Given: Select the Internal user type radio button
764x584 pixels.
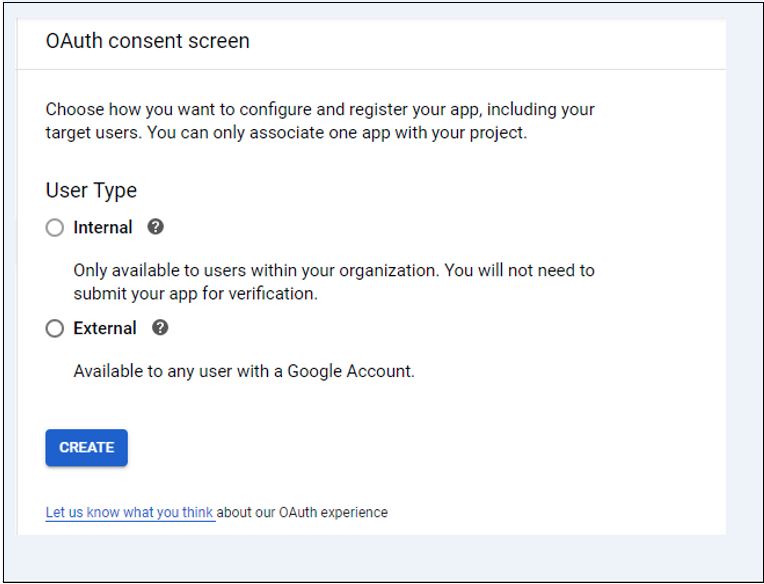Looking at the screenshot, I should 54,228.
